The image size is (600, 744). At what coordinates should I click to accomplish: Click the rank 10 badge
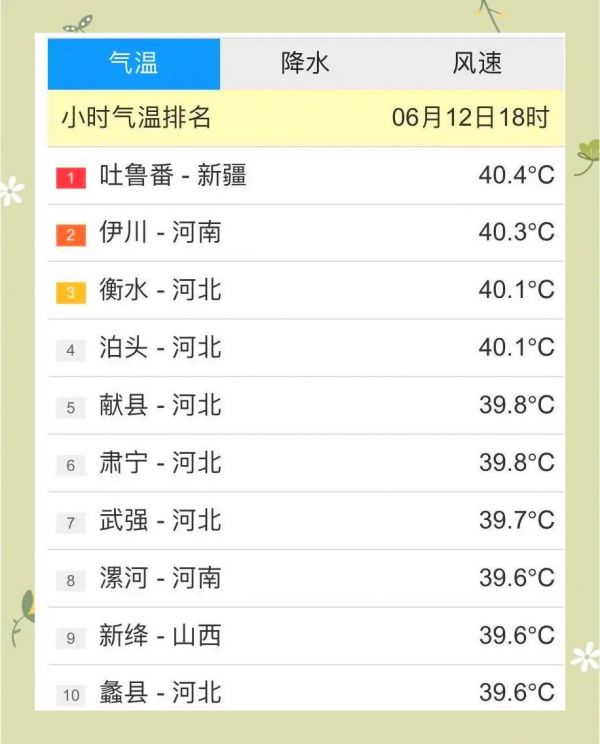[71, 696]
